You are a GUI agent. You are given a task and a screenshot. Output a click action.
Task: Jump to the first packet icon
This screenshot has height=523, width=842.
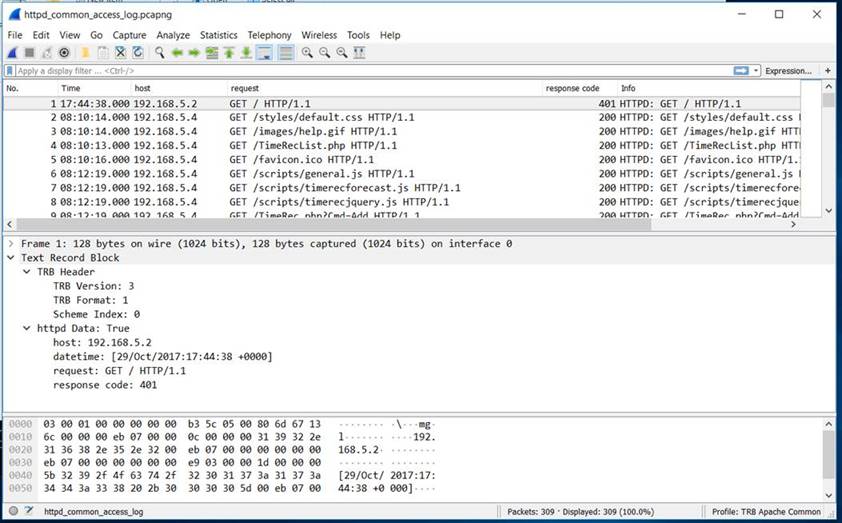point(229,53)
